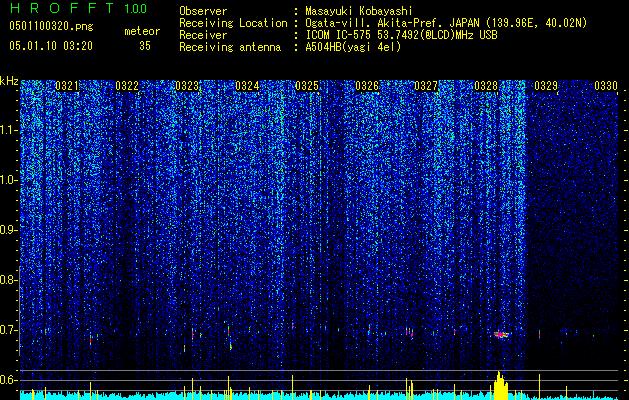The width and height of the screenshot is (629, 400).
Task: Click the 0327 time marker
Action: [426, 85]
